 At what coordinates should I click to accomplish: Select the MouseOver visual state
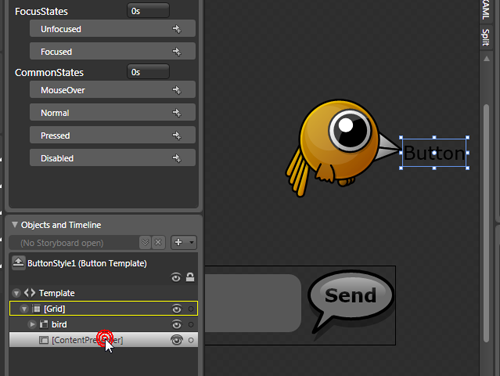(x=112, y=90)
